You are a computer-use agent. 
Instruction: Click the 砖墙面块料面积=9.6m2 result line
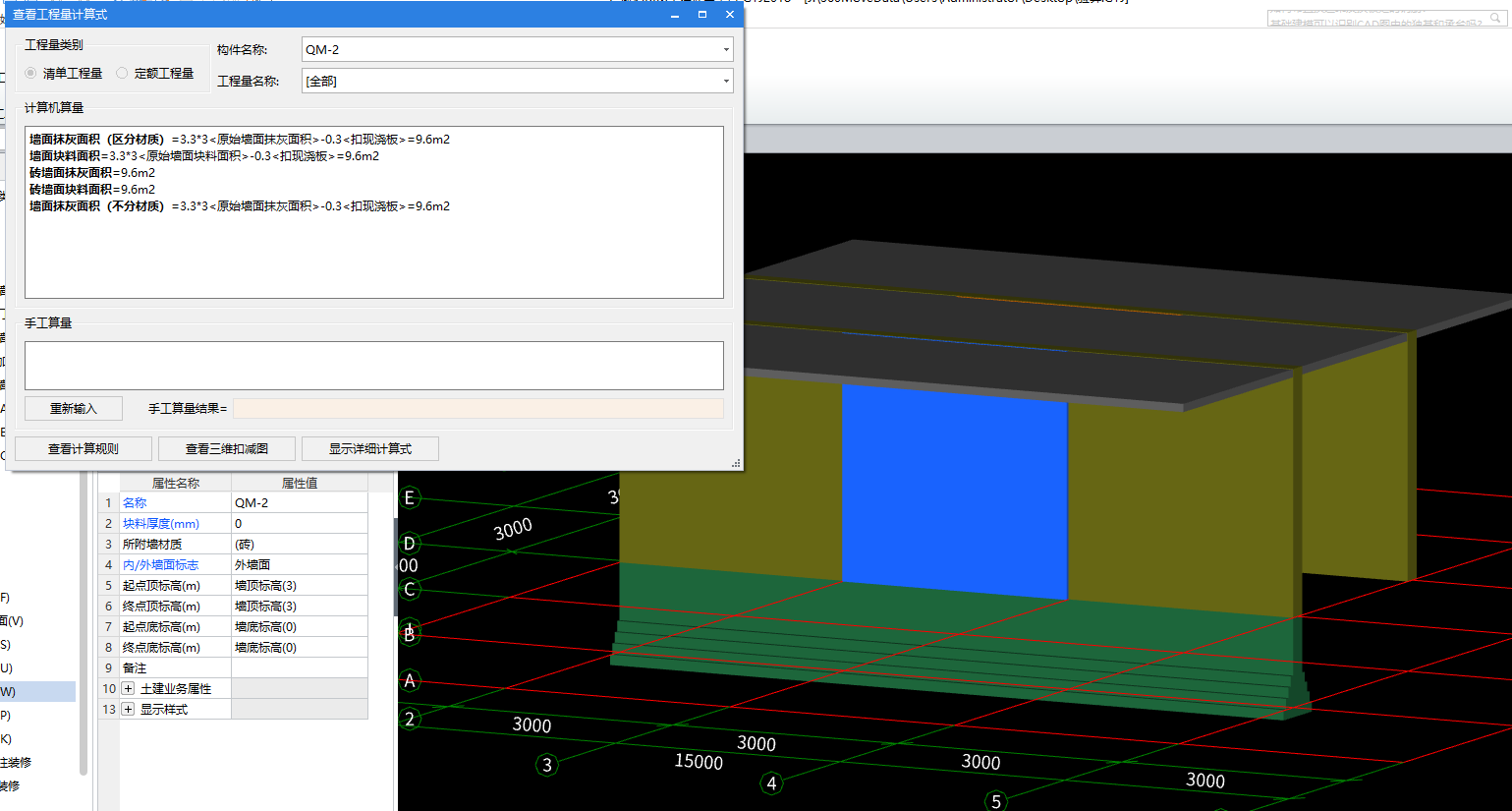tap(92, 189)
